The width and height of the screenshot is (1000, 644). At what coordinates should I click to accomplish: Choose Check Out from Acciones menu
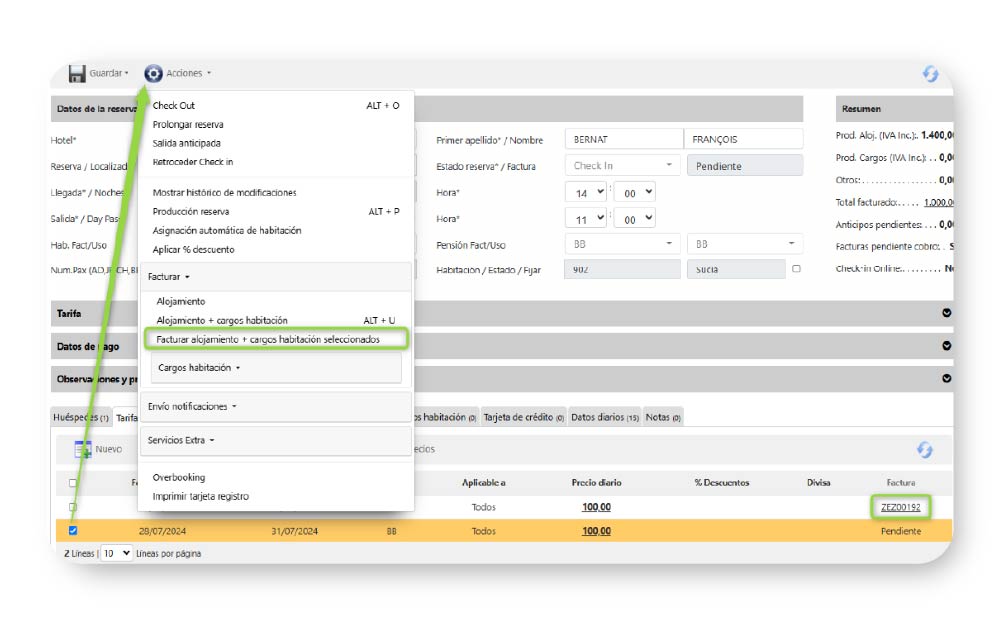tap(174, 106)
